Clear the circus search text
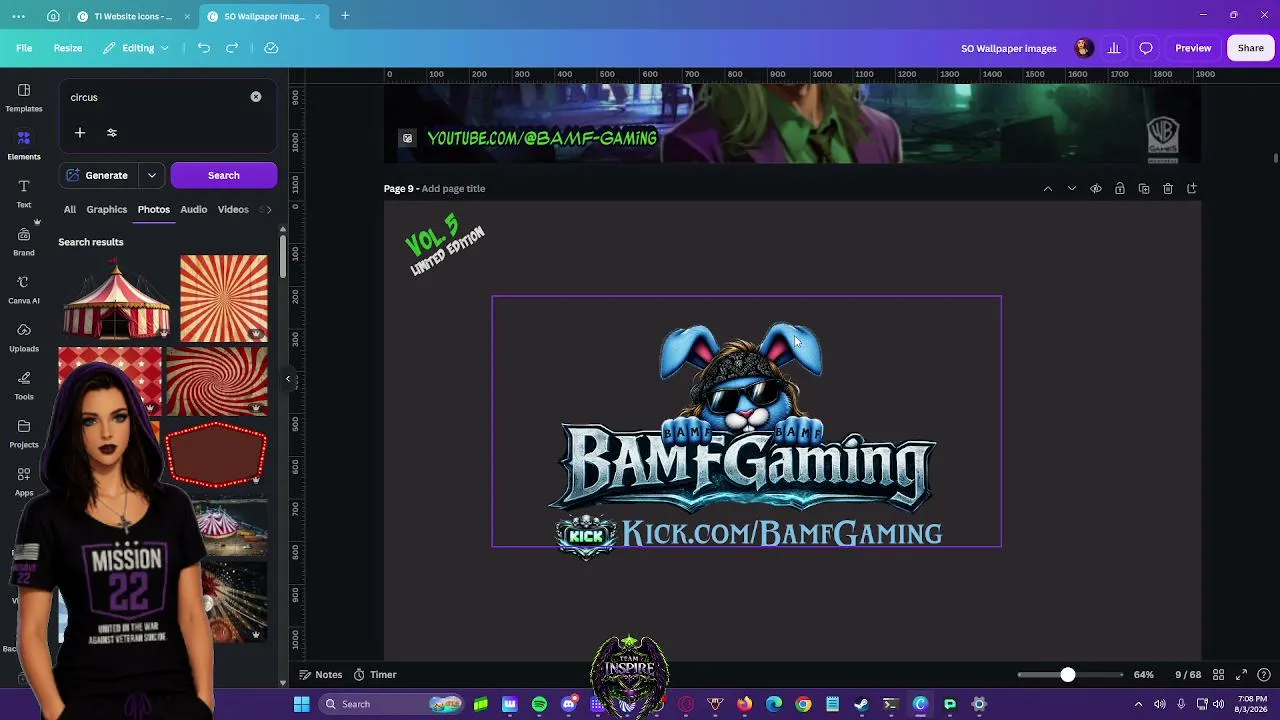 coord(256,97)
